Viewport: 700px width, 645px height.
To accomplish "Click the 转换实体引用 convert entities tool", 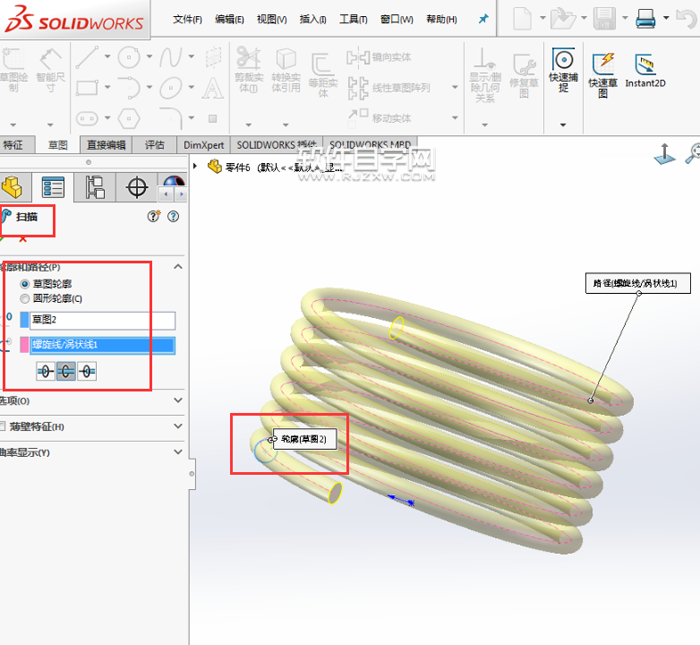I will coord(286,70).
